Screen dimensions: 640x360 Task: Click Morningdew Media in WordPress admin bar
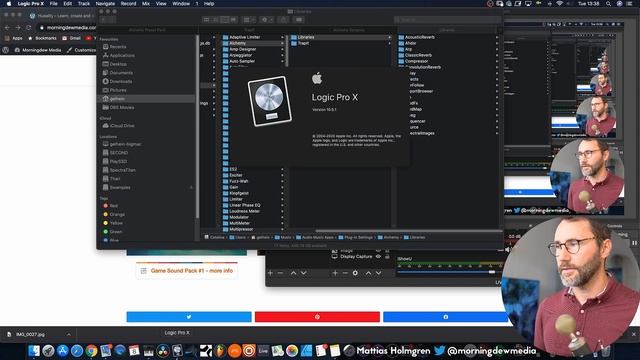tap(38, 50)
